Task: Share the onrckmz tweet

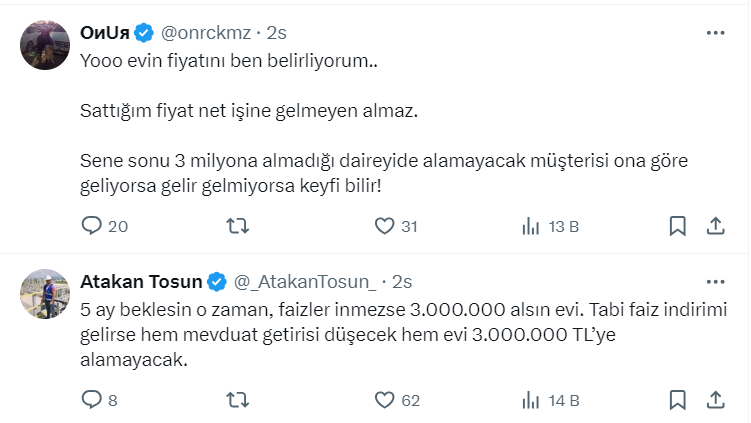Action: coord(716,227)
